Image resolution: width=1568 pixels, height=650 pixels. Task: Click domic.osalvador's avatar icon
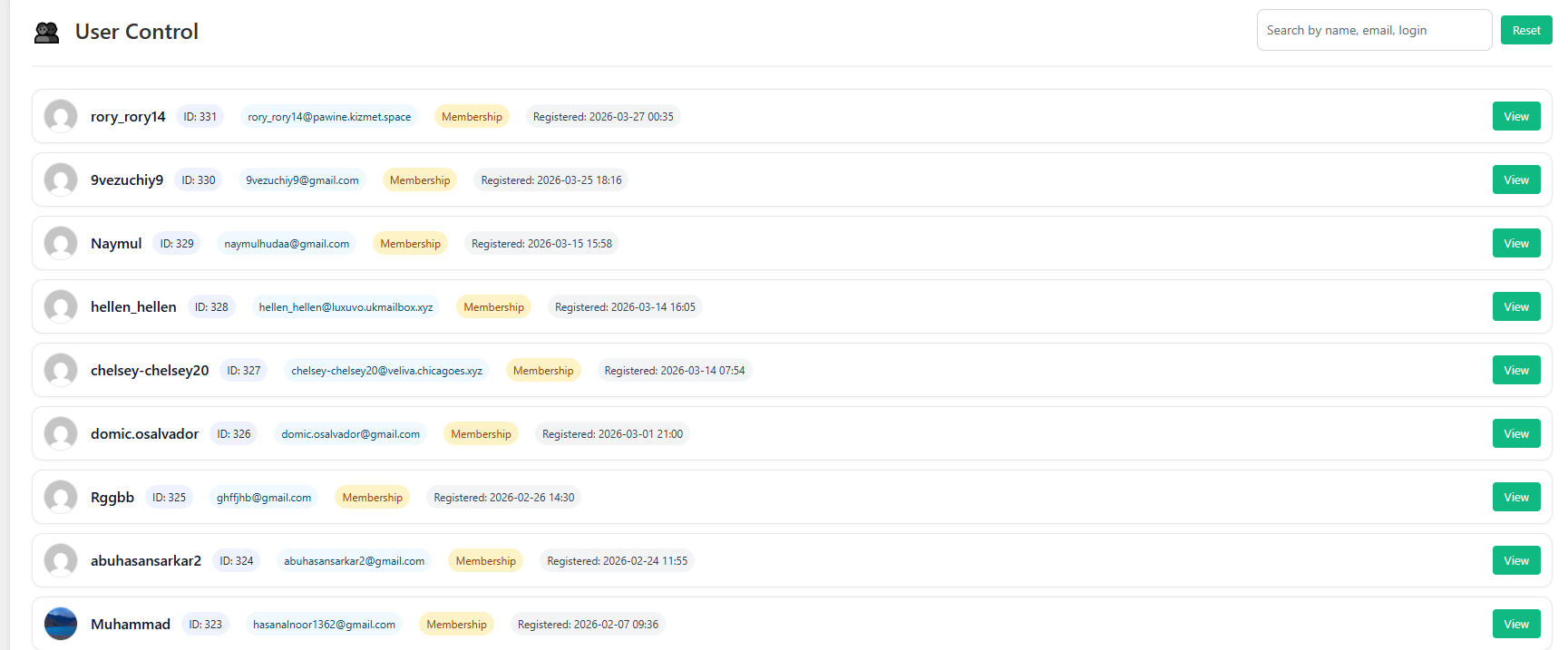click(61, 433)
